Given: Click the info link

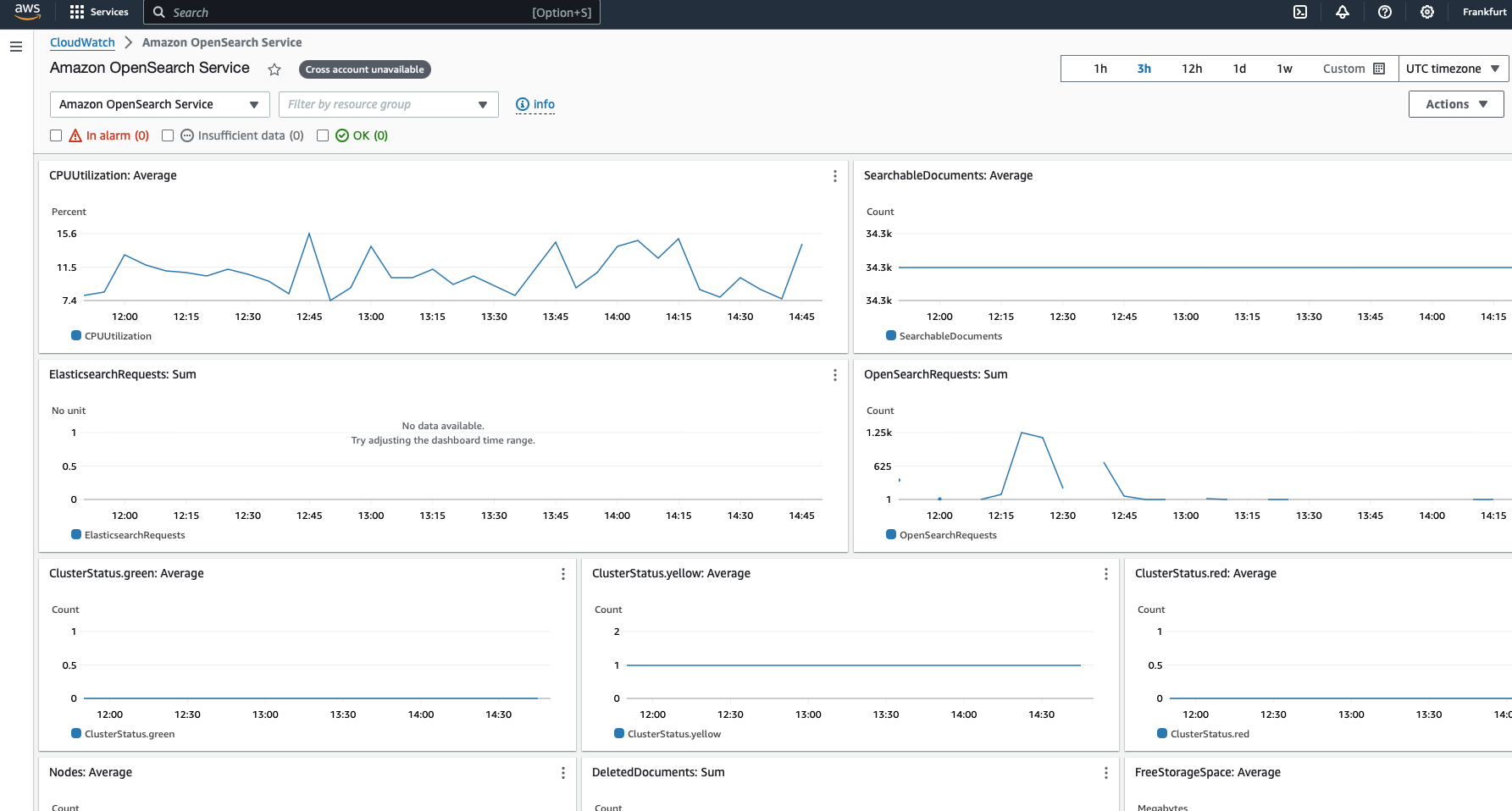Looking at the screenshot, I should 544,104.
